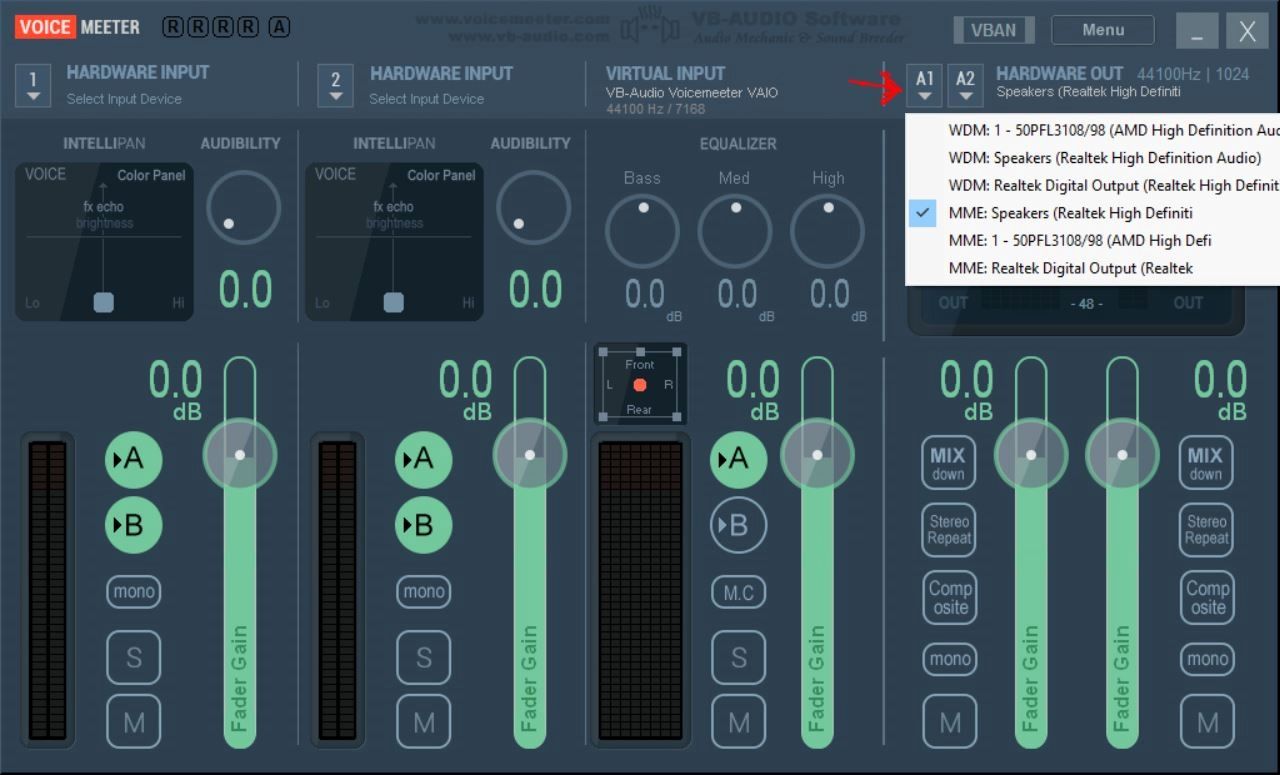This screenshot has width=1280, height=775.
Task: Choose MME: Realtek Digital Output
Action: pyautogui.click(x=1093, y=268)
